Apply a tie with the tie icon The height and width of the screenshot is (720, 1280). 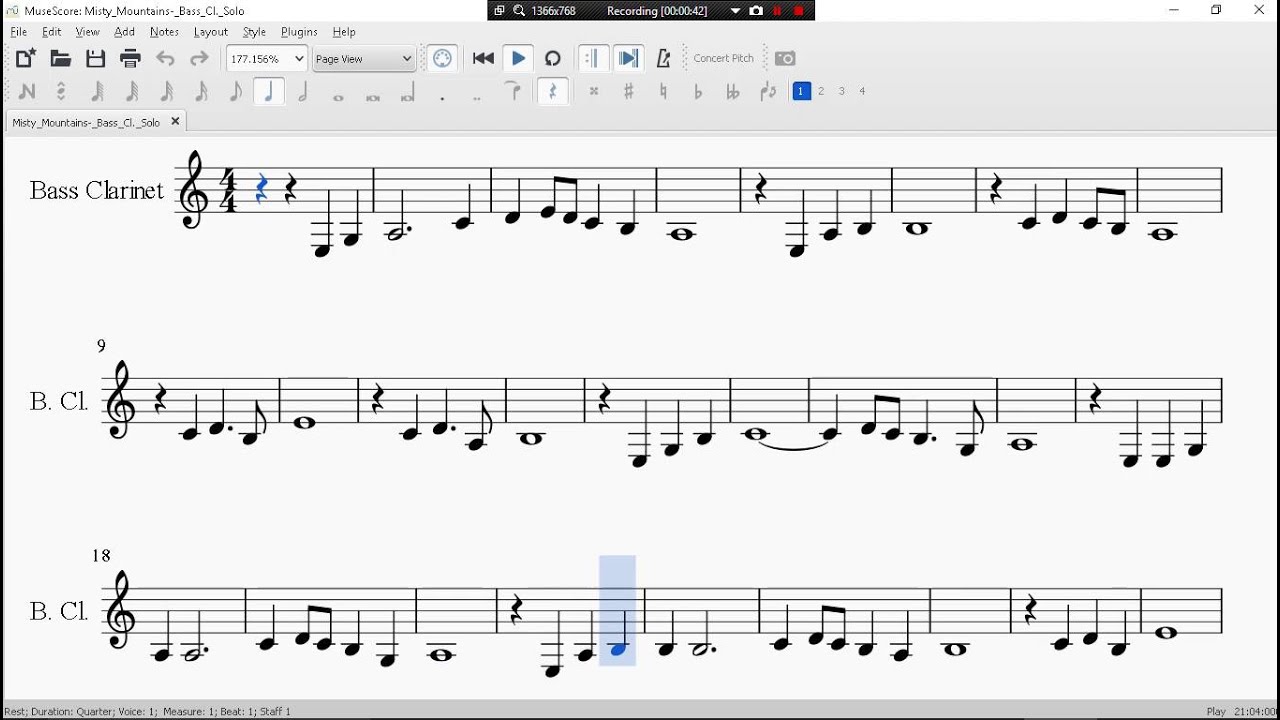click(514, 91)
